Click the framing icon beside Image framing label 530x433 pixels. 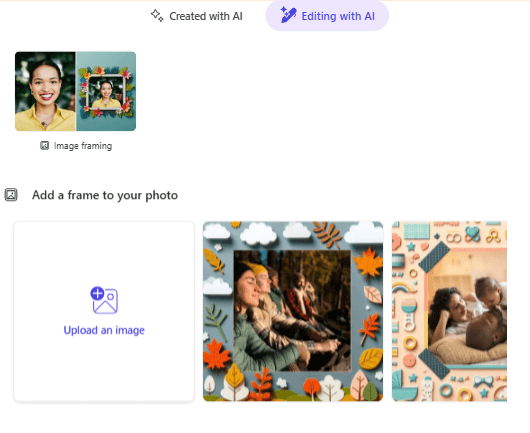tap(44, 146)
